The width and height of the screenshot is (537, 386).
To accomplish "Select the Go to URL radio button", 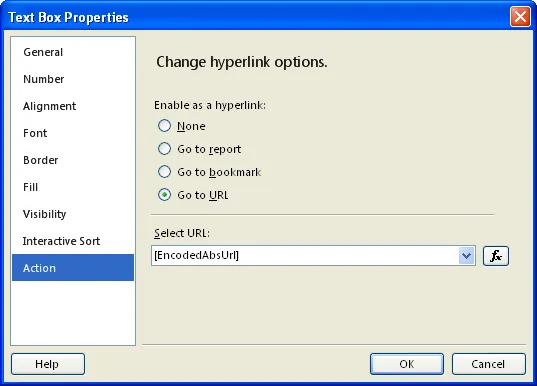I will (x=164, y=195).
